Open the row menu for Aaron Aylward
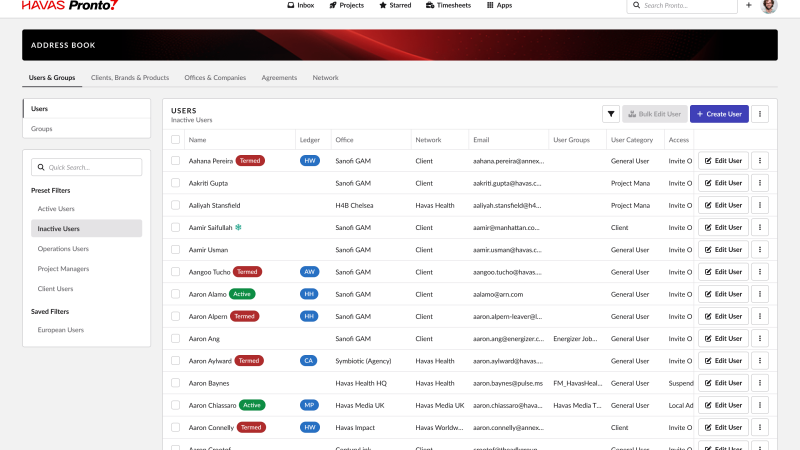 pyautogui.click(x=760, y=361)
